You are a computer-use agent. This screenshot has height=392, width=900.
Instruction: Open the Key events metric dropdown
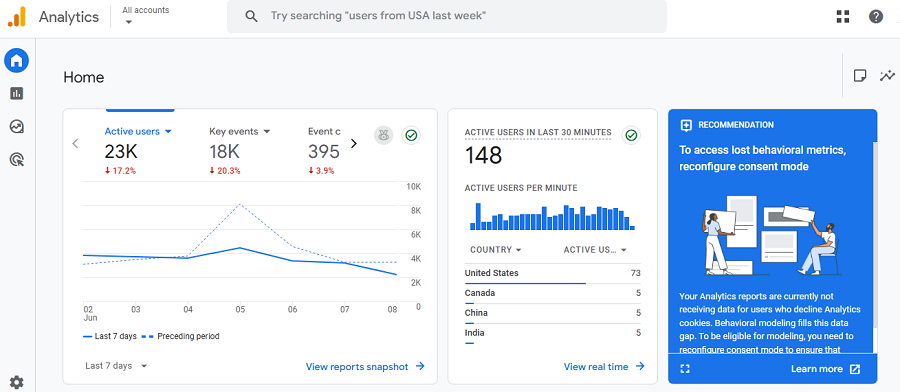[239, 131]
